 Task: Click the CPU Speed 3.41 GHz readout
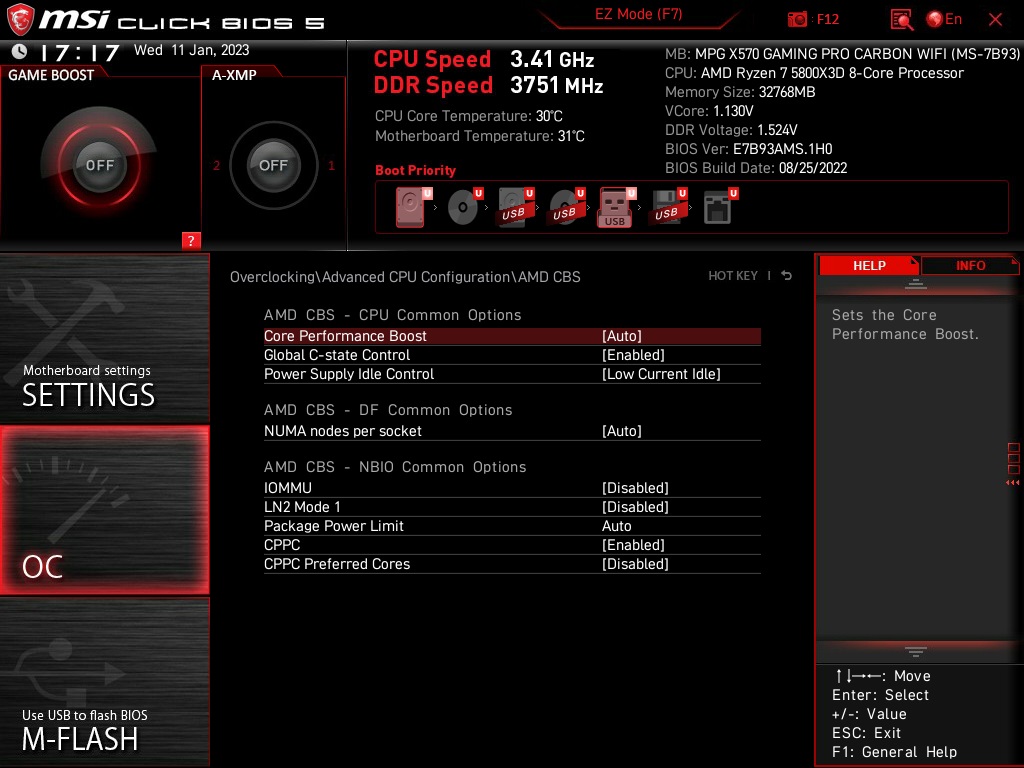click(484, 59)
